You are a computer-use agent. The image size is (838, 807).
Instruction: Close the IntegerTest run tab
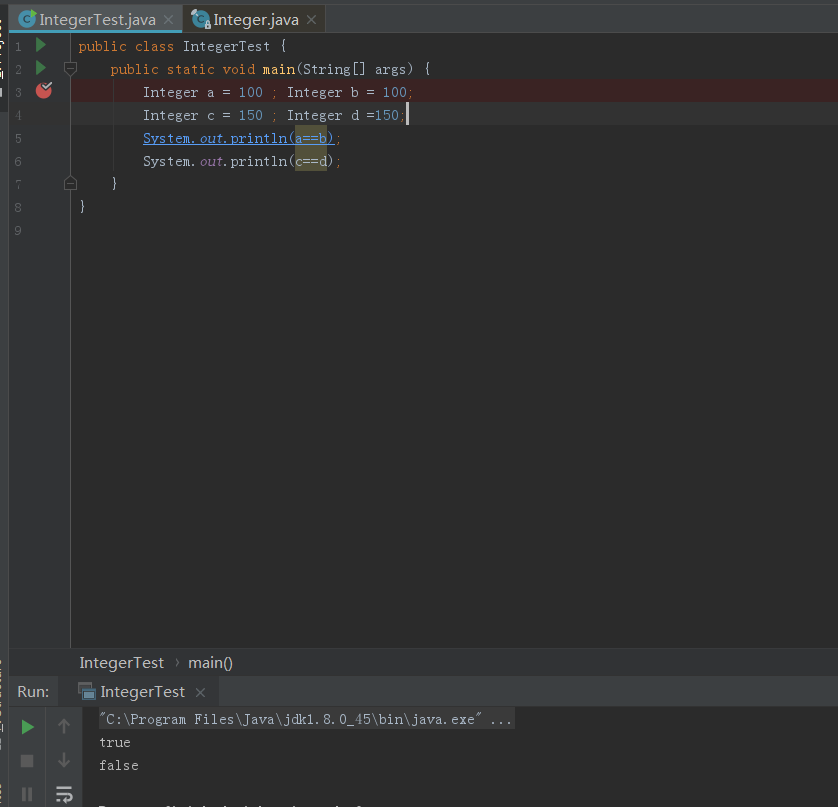[x=200, y=693]
